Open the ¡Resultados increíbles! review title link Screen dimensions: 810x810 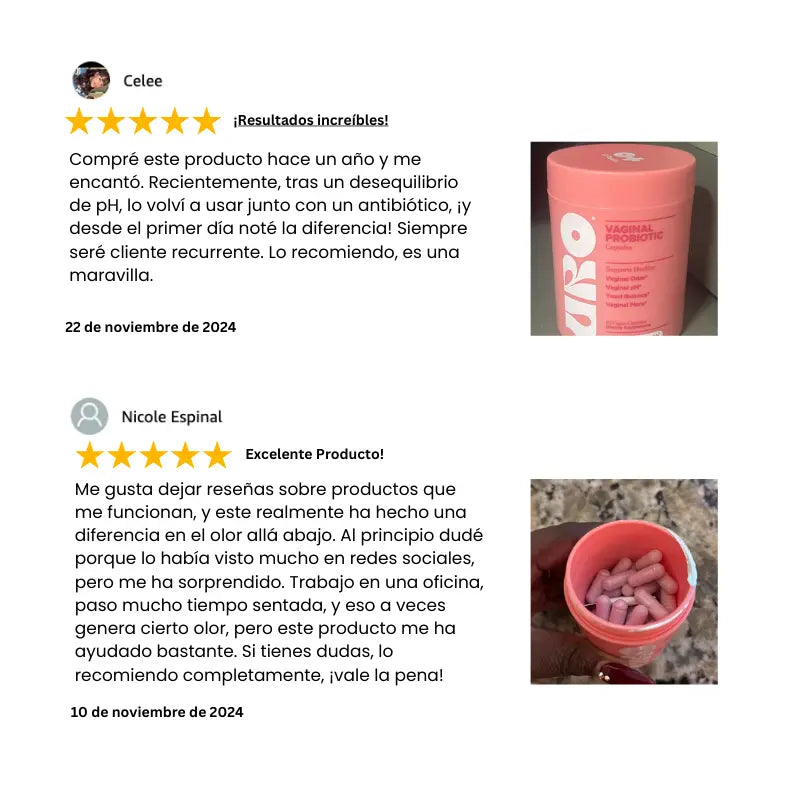[x=310, y=120]
